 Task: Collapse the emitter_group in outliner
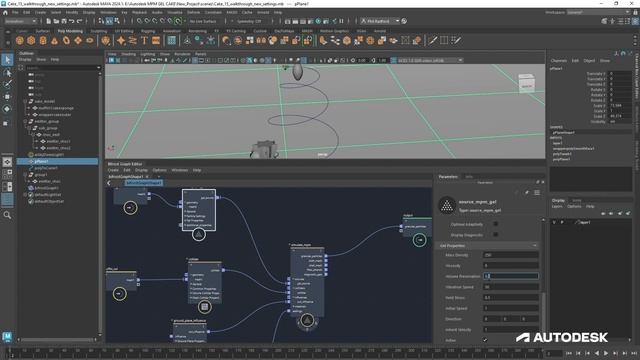[x=25, y=121]
